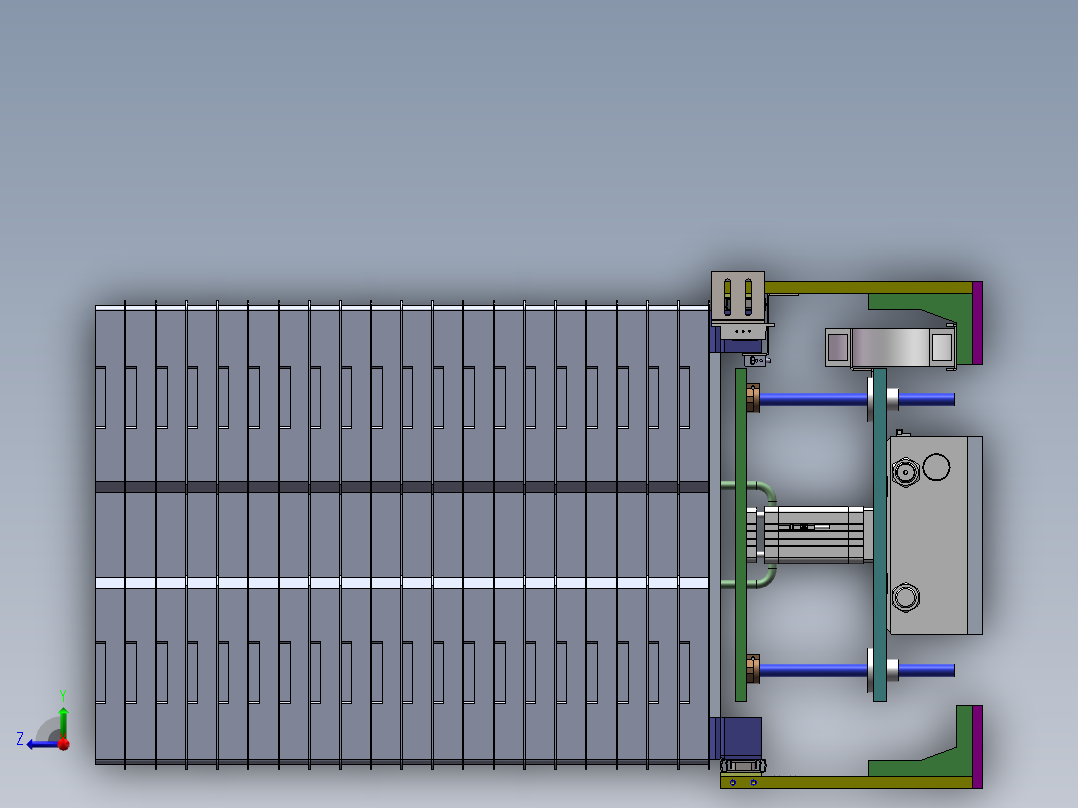Select the silver horizontal cylinder
The width and height of the screenshot is (1078, 808).
[x=890, y=347]
